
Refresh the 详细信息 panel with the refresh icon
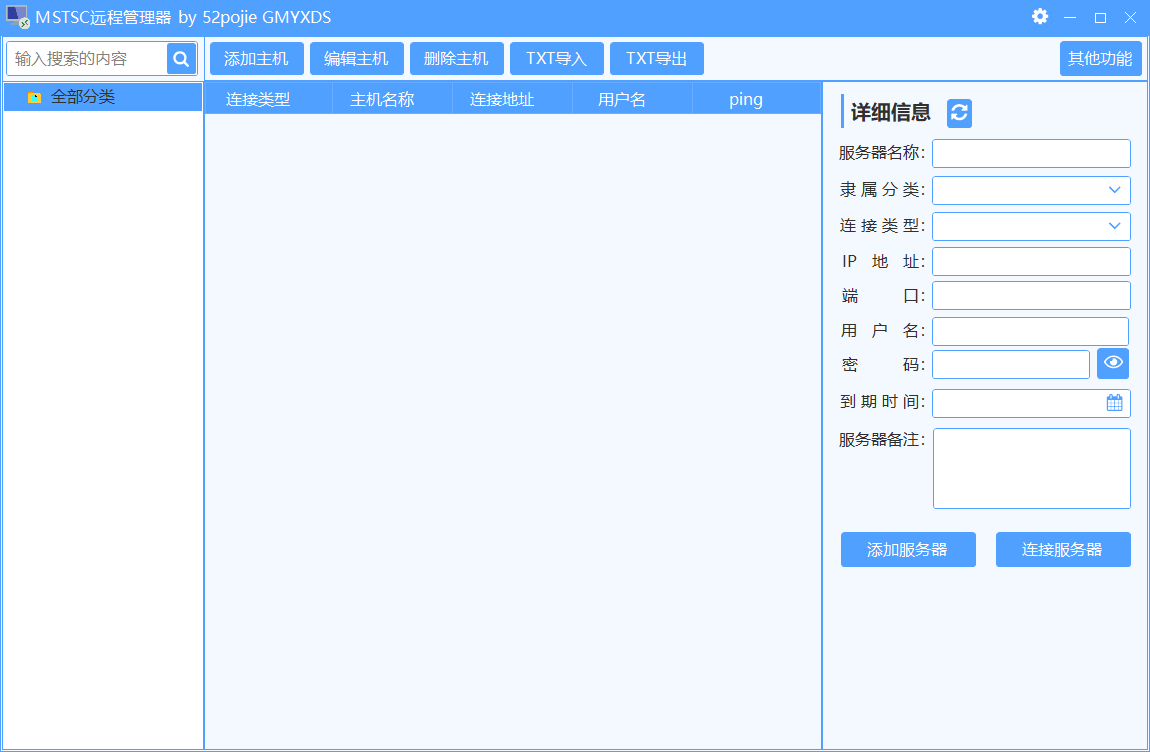[x=959, y=113]
